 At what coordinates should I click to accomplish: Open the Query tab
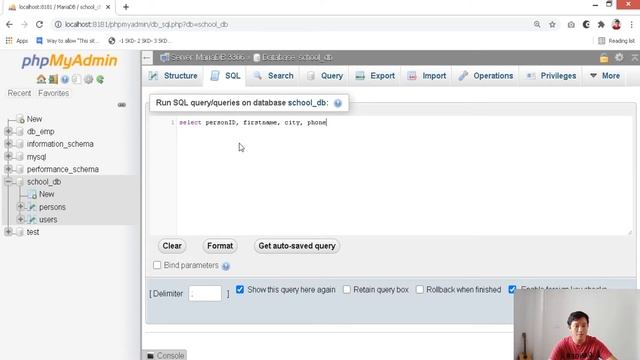325,76
